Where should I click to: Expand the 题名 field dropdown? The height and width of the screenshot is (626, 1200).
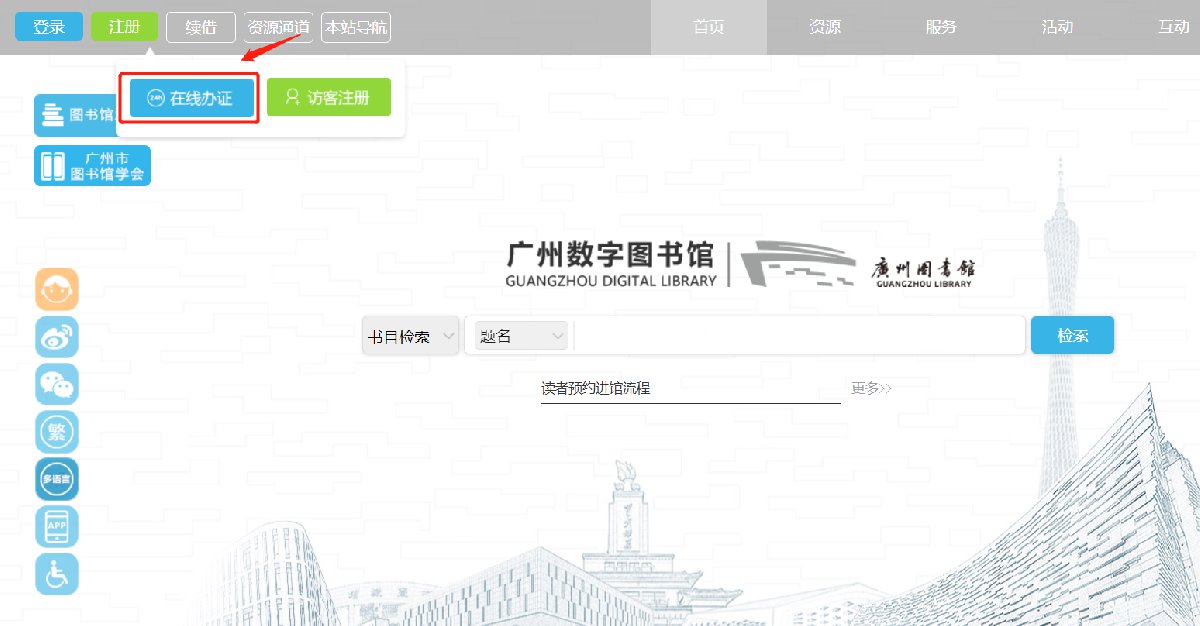click(521, 336)
